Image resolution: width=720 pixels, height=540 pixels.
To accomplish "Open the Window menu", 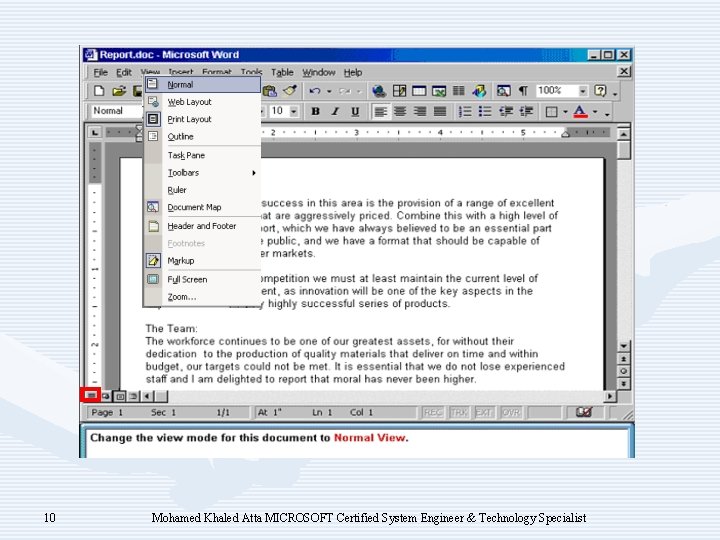I will click(x=319, y=73).
